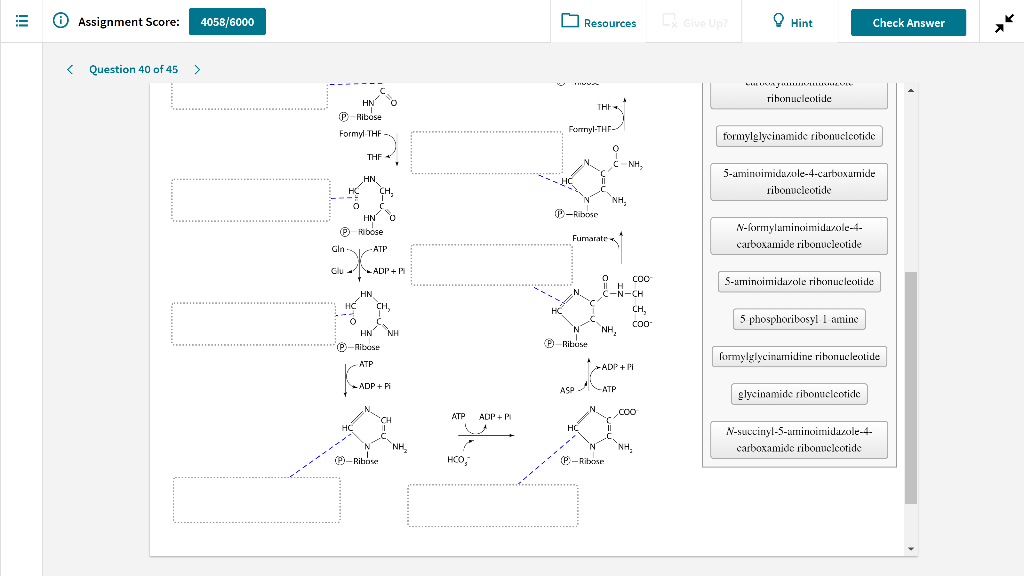Pick the 5-phosphoribosyl-1-amine answer

pos(798,318)
